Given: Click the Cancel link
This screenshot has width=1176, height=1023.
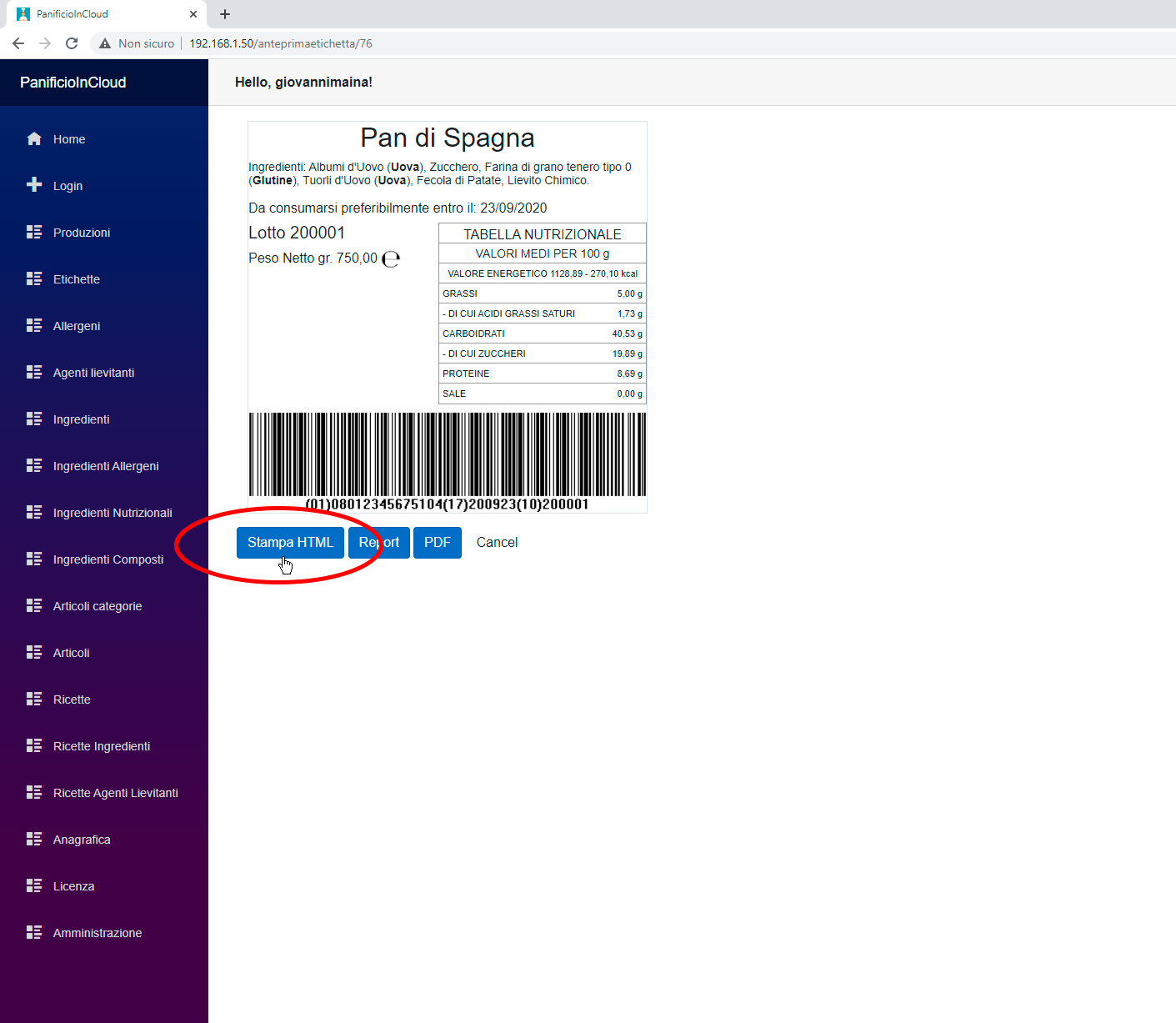Looking at the screenshot, I should pos(497,543).
